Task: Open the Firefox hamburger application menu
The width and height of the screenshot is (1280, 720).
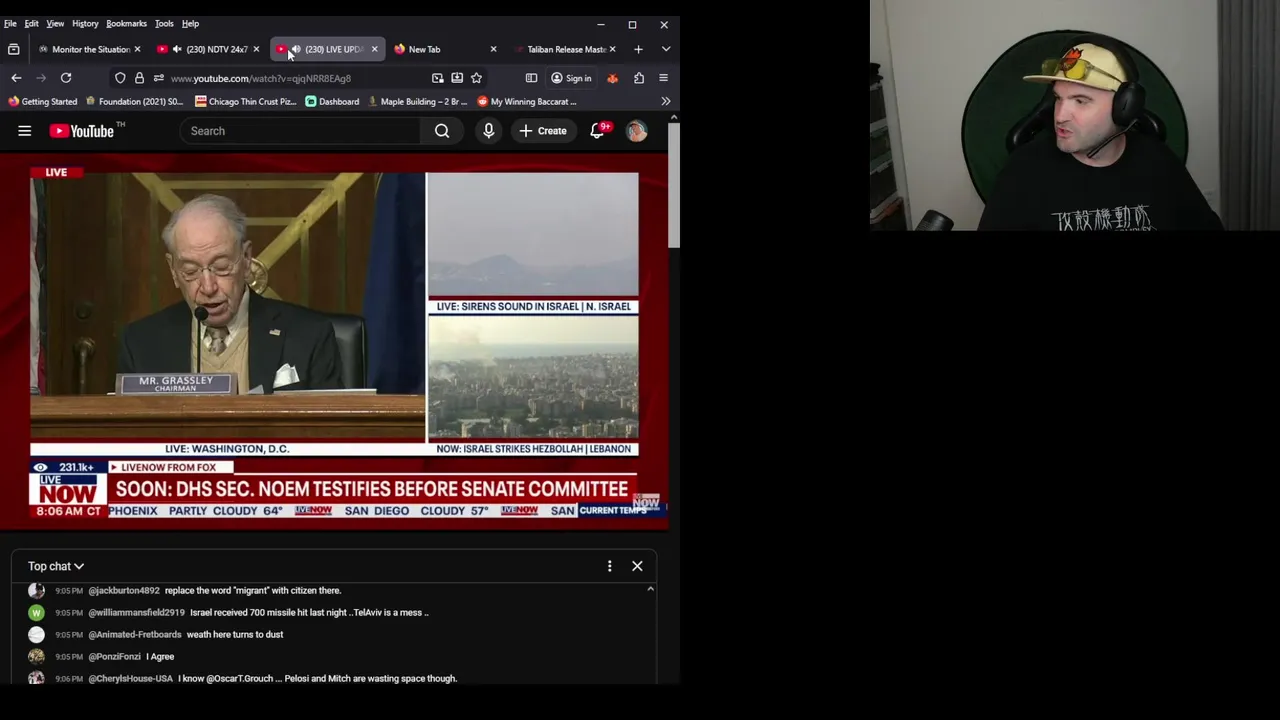Action: click(x=663, y=78)
